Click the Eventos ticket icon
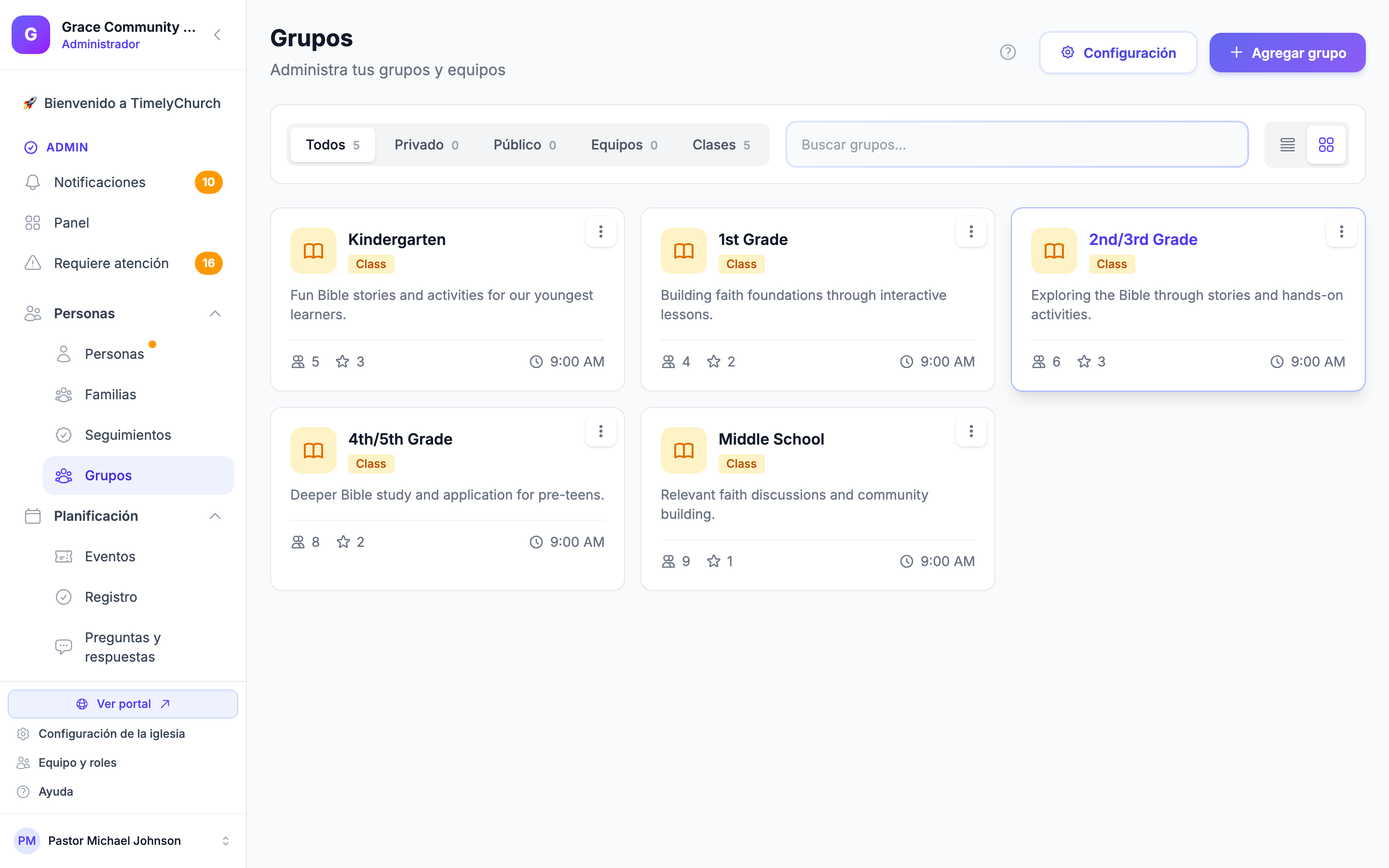The height and width of the screenshot is (868, 1389). 64,556
